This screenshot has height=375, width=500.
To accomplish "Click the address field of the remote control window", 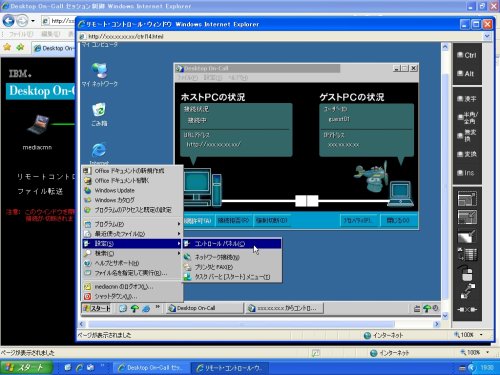I will tap(280, 36).
